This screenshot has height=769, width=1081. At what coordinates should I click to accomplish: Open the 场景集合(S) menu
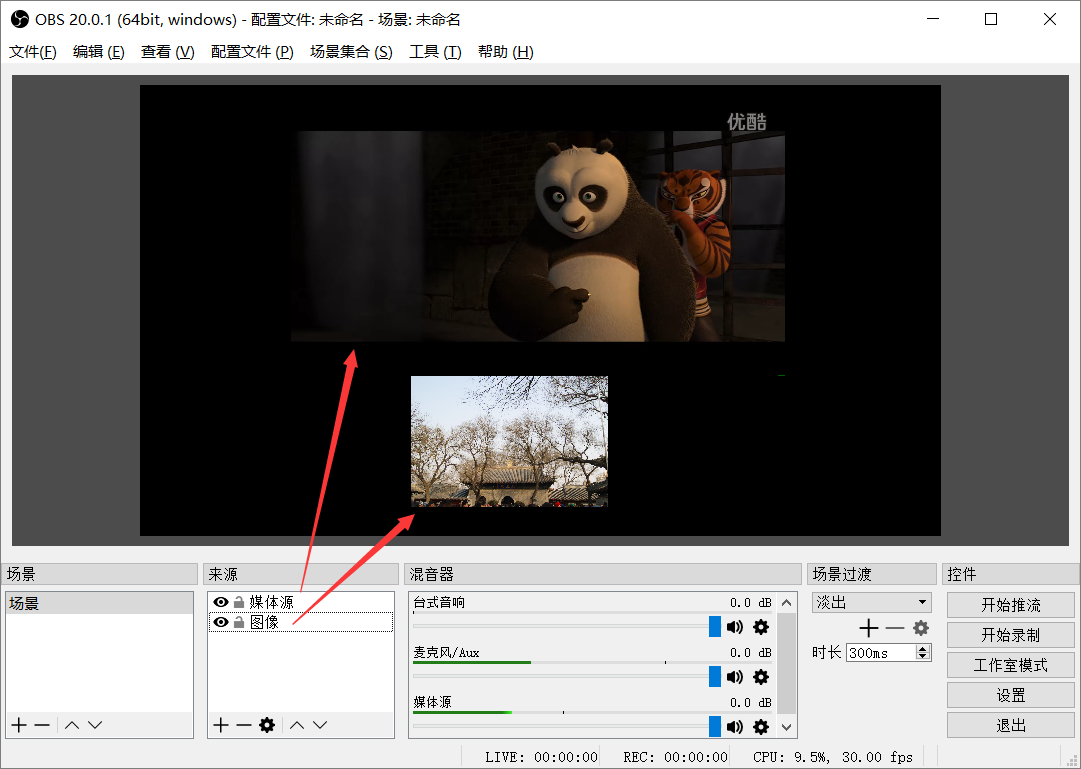pos(351,52)
